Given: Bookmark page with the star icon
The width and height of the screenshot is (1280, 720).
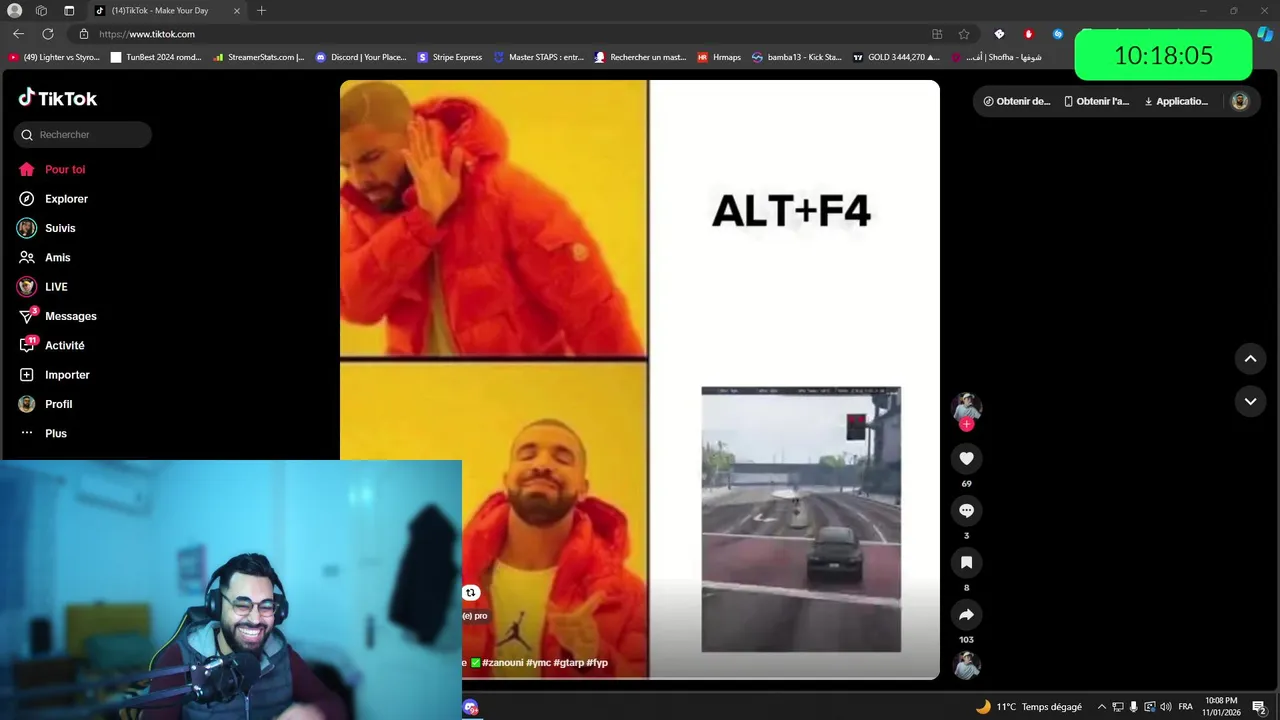Looking at the screenshot, I should 964,34.
